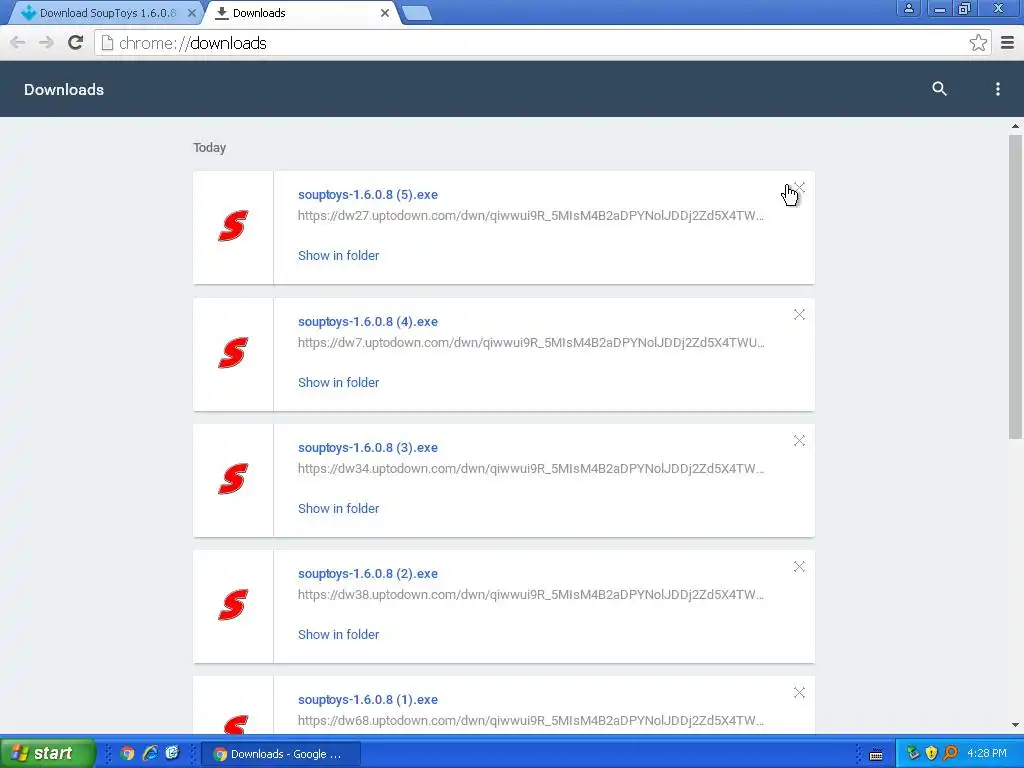The width and height of the screenshot is (1024, 768).
Task: Click the scrollbar up arrow
Action: [x=1015, y=126]
